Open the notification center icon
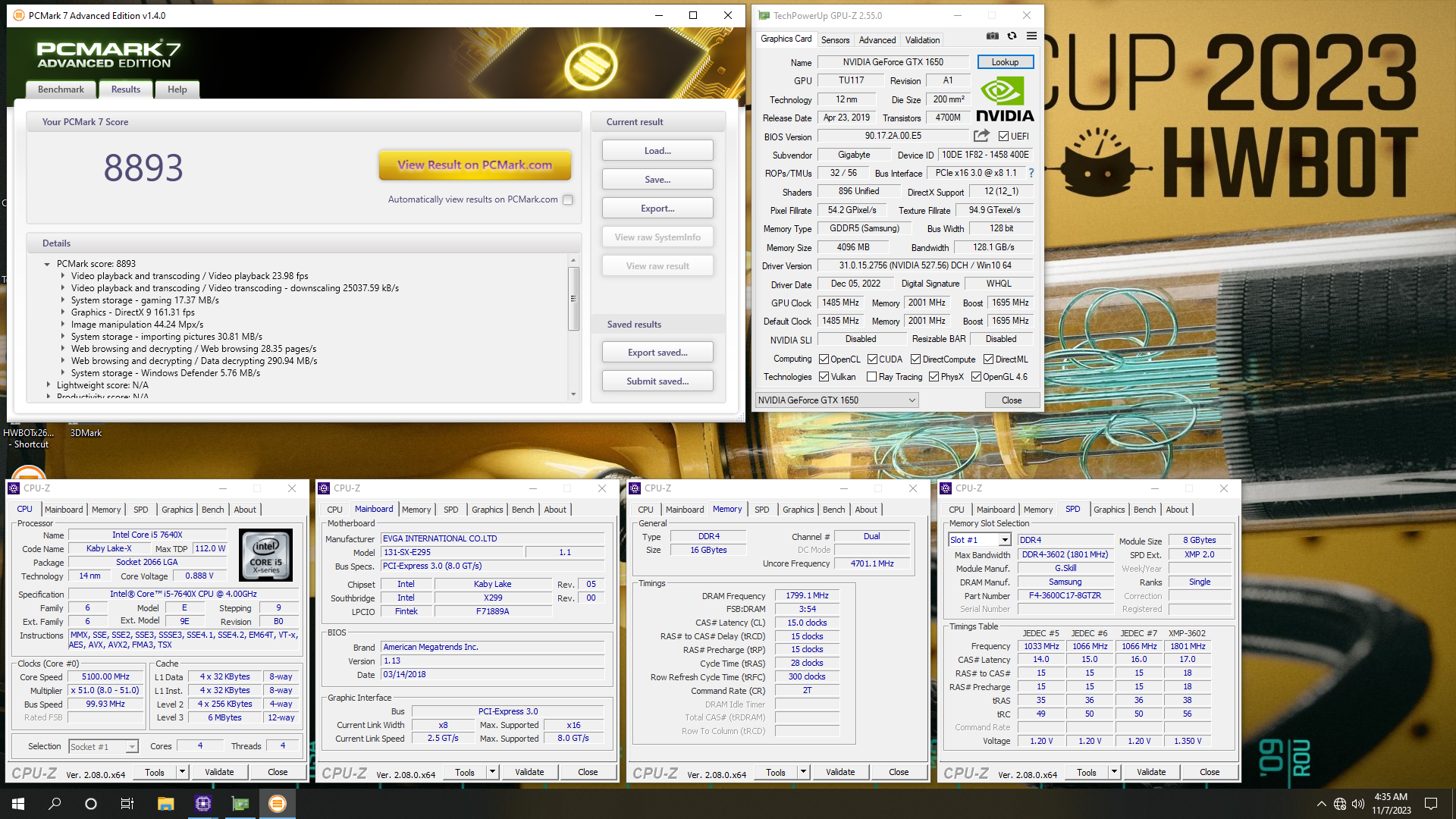1456x819 pixels. tap(1431, 804)
